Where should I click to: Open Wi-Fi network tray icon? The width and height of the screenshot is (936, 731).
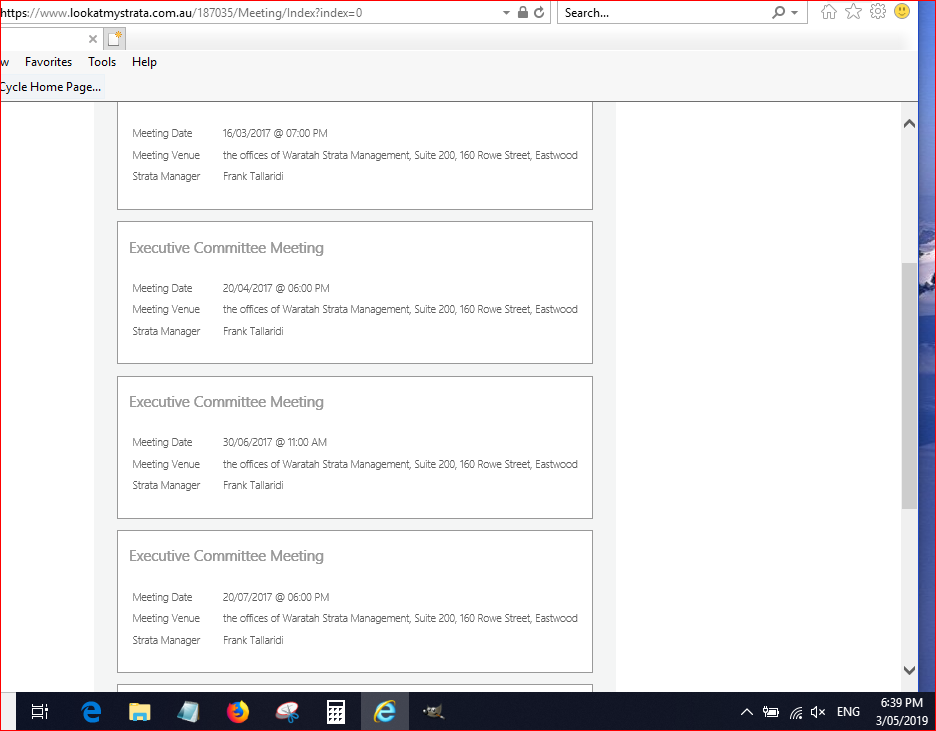(796, 712)
